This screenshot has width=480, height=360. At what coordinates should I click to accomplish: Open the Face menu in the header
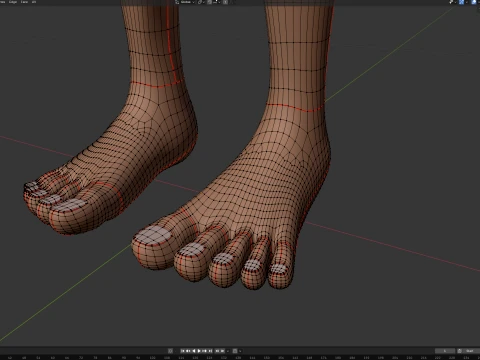click(24, 2)
